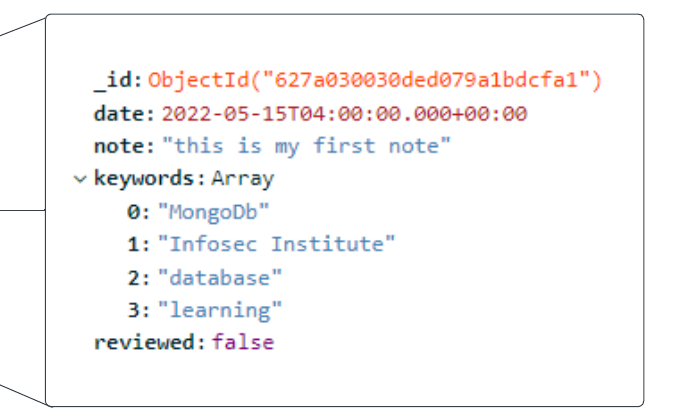Select "this is my first note" value

pos(307,146)
